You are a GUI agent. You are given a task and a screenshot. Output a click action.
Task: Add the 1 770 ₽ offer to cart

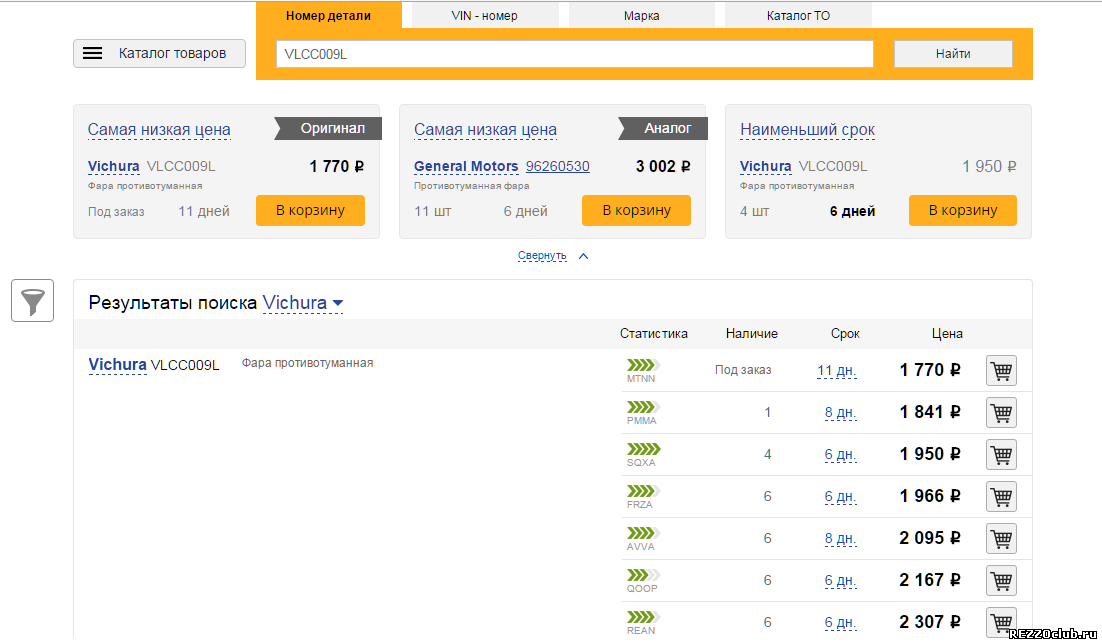point(1001,371)
